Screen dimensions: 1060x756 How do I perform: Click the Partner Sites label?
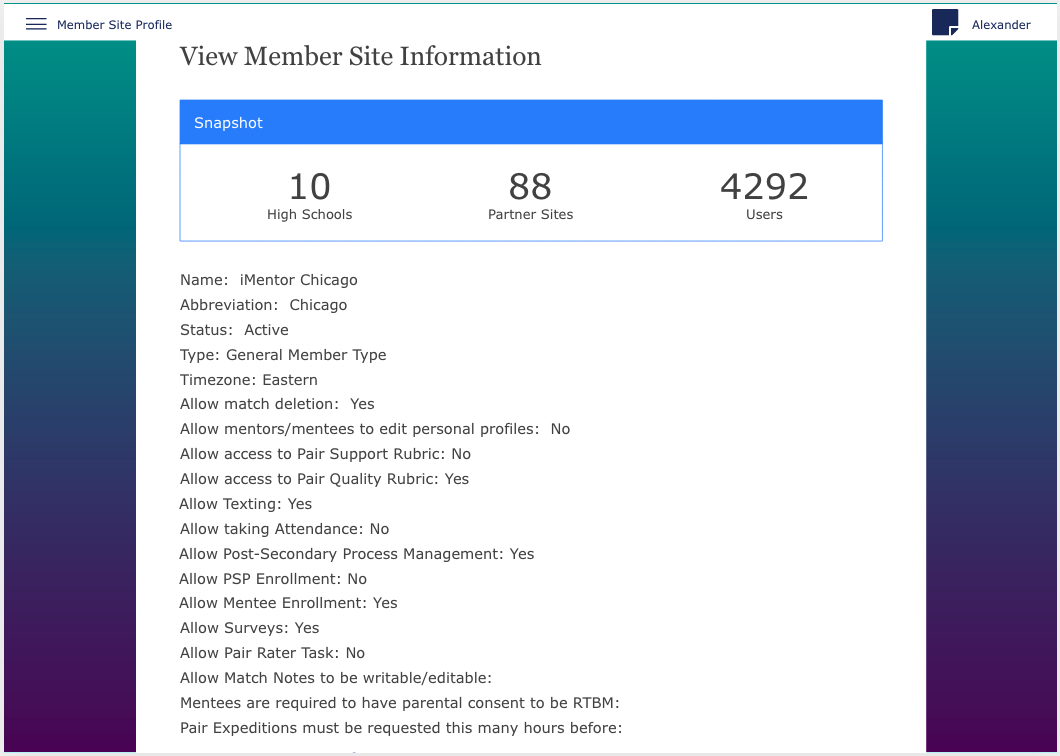pyautogui.click(x=531, y=214)
